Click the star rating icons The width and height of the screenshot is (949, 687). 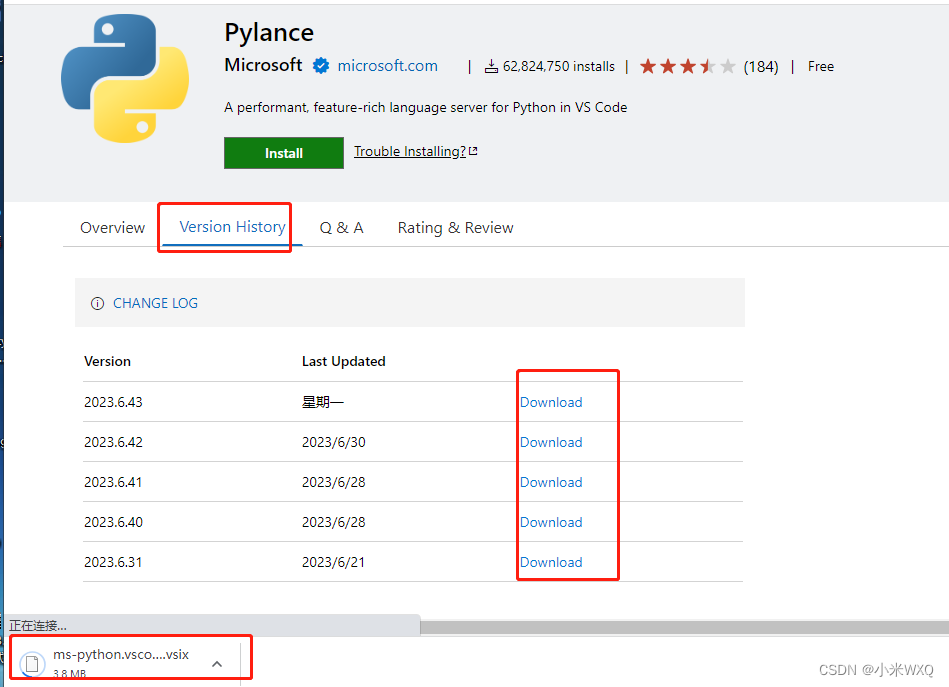[688, 66]
